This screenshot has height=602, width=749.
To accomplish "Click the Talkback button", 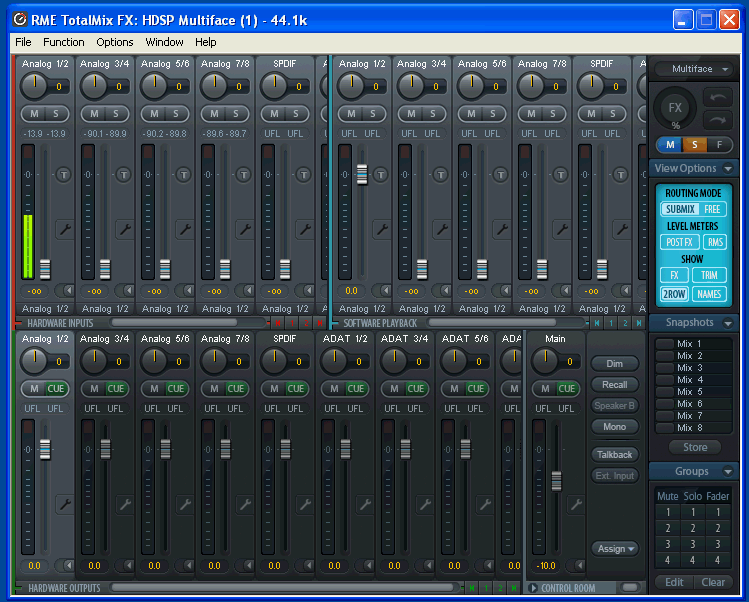I will (615, 455).
